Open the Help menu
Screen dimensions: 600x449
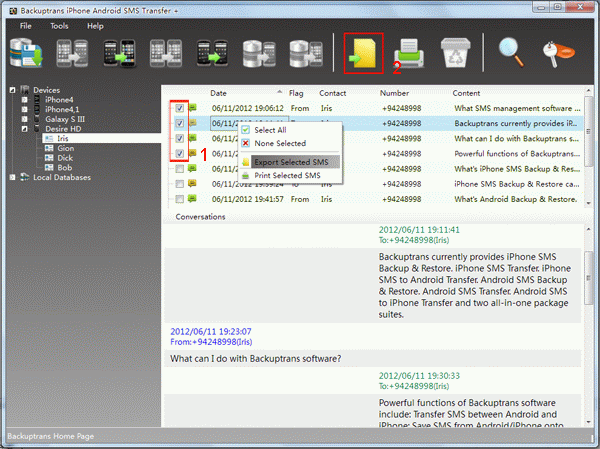pyautogui.click(x=95, y=26)
